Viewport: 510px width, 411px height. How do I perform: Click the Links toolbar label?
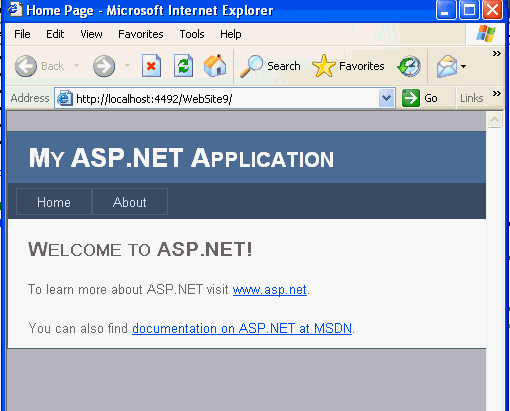click(x=472, y=98)
